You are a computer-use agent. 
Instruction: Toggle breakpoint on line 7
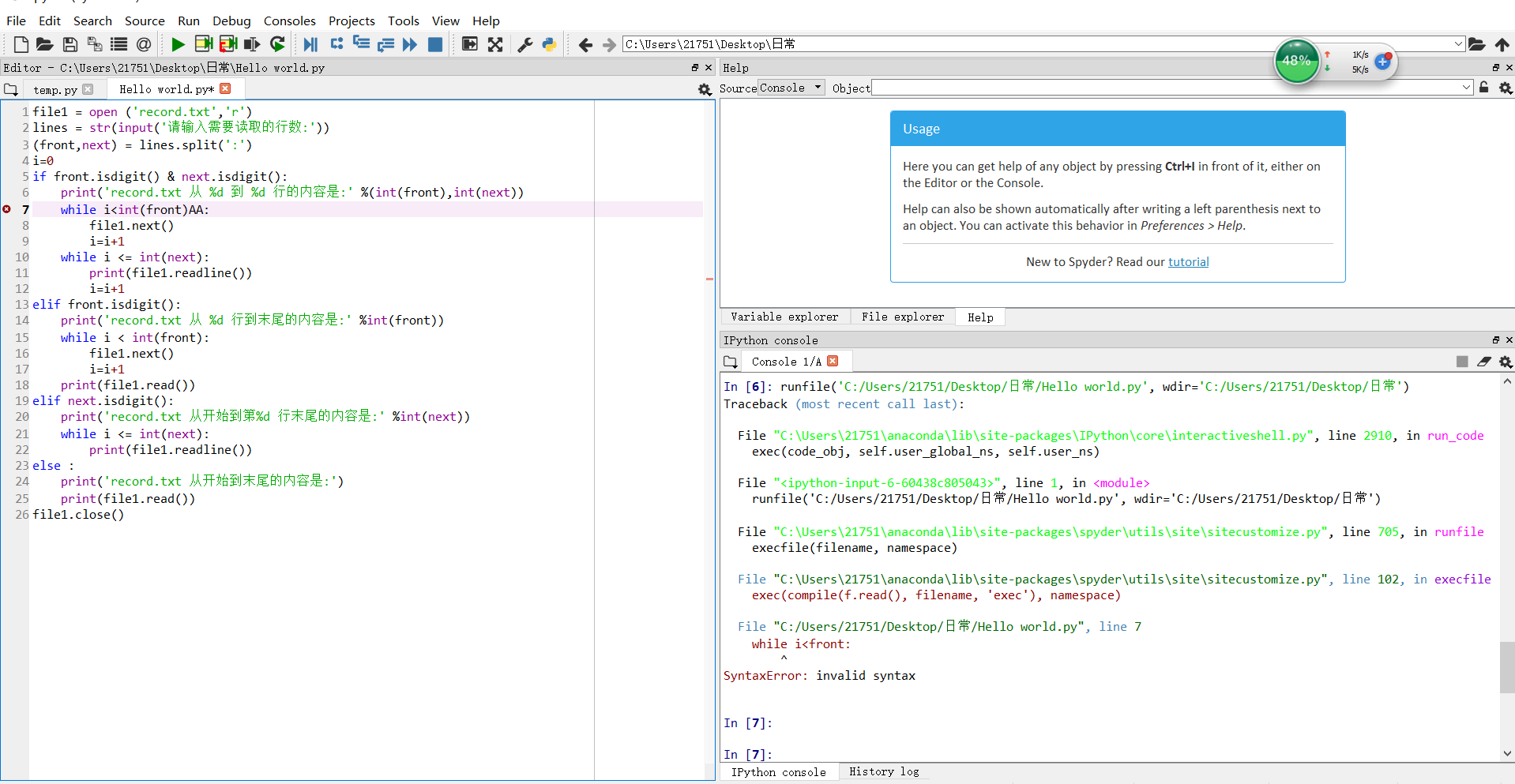click(x=7, y=209)
